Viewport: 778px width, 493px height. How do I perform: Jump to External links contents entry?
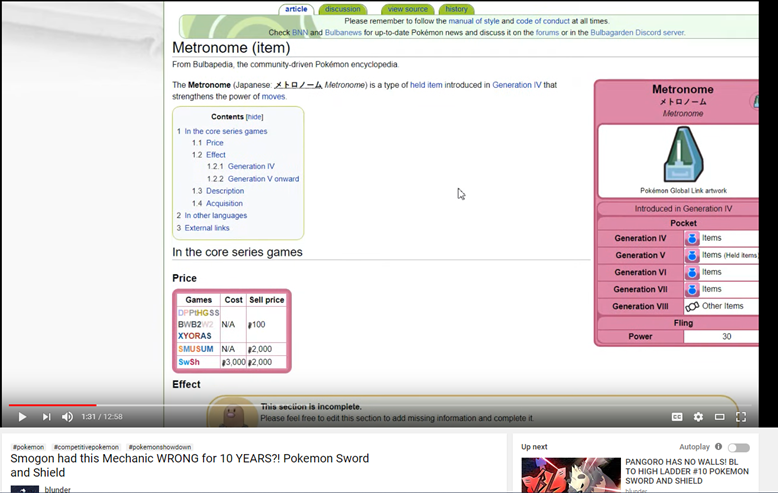click(207, 228)
